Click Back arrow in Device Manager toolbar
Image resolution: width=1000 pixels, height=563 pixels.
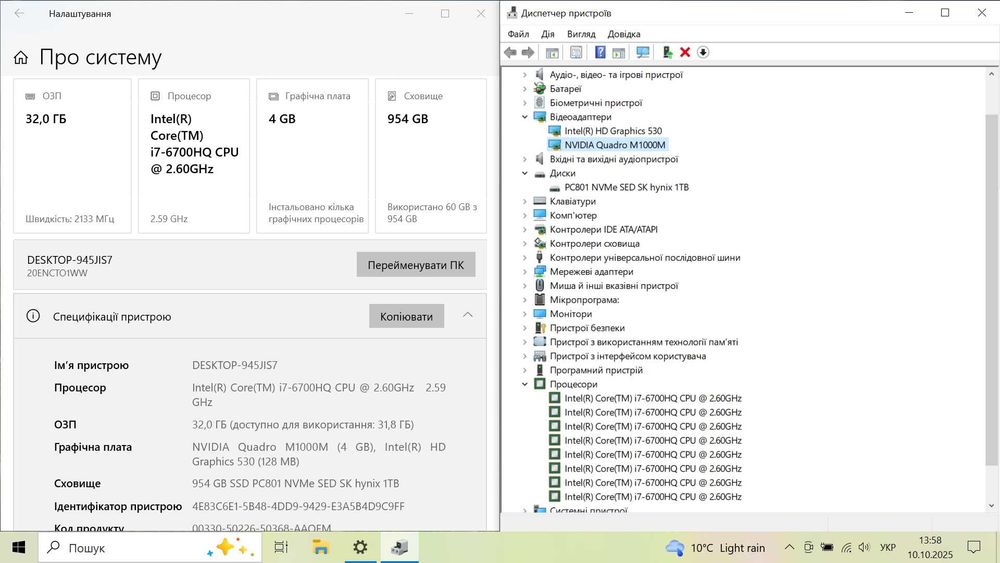coord(510,52)
